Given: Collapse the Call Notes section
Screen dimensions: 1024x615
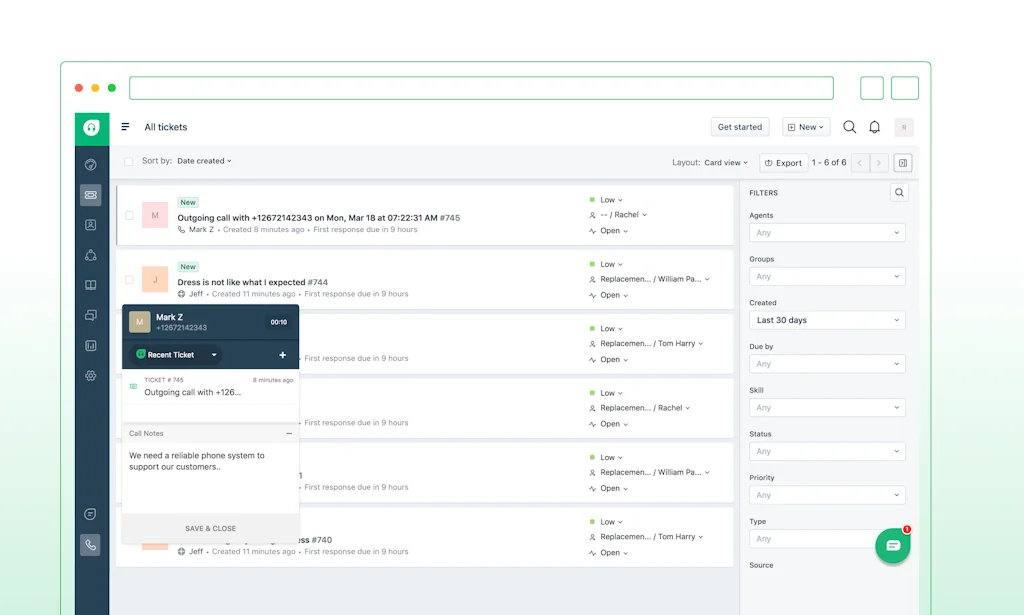Looking at the screenshot, I should click(289, 433).
